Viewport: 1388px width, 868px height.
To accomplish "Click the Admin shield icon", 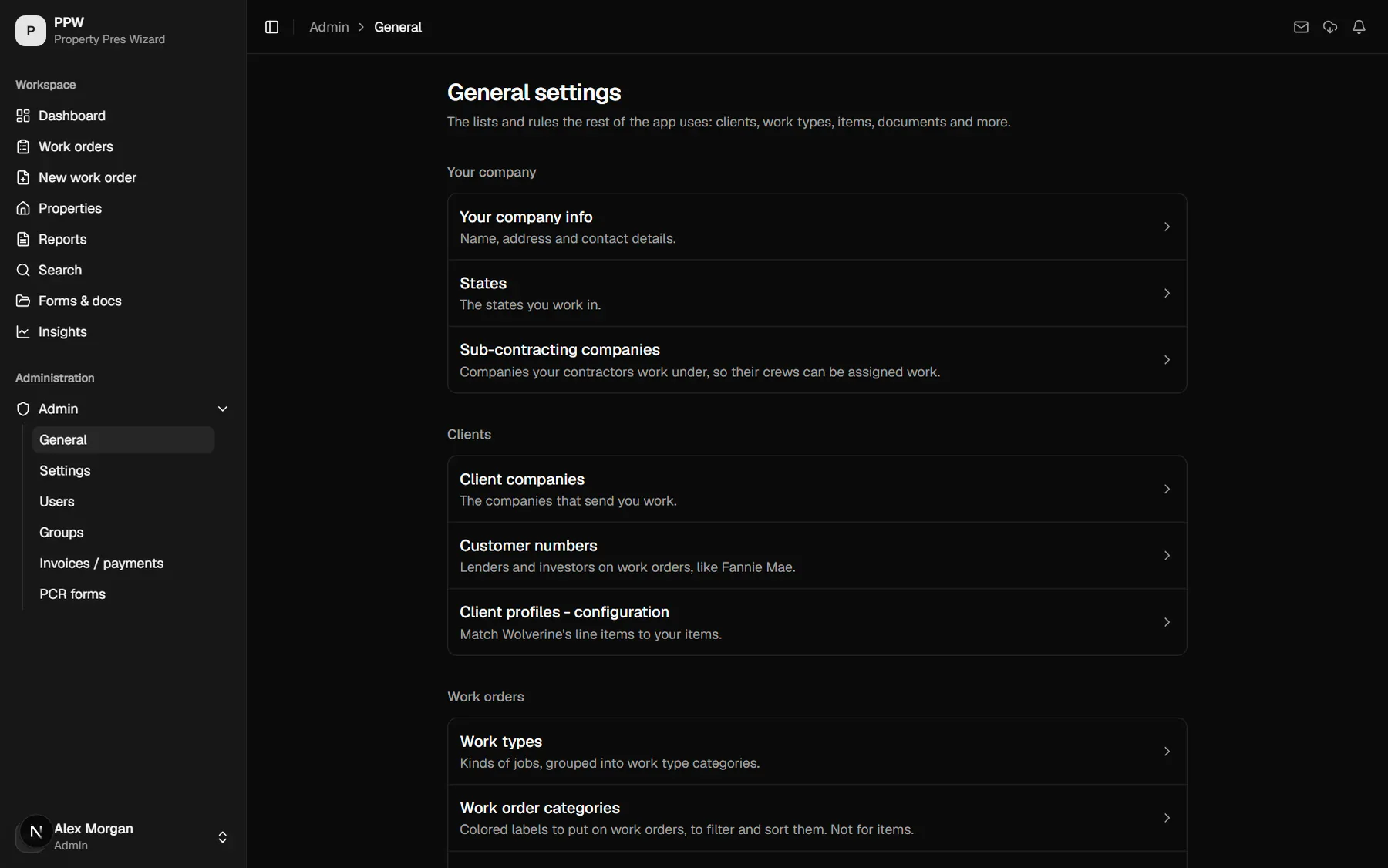I will coord(23,409).
